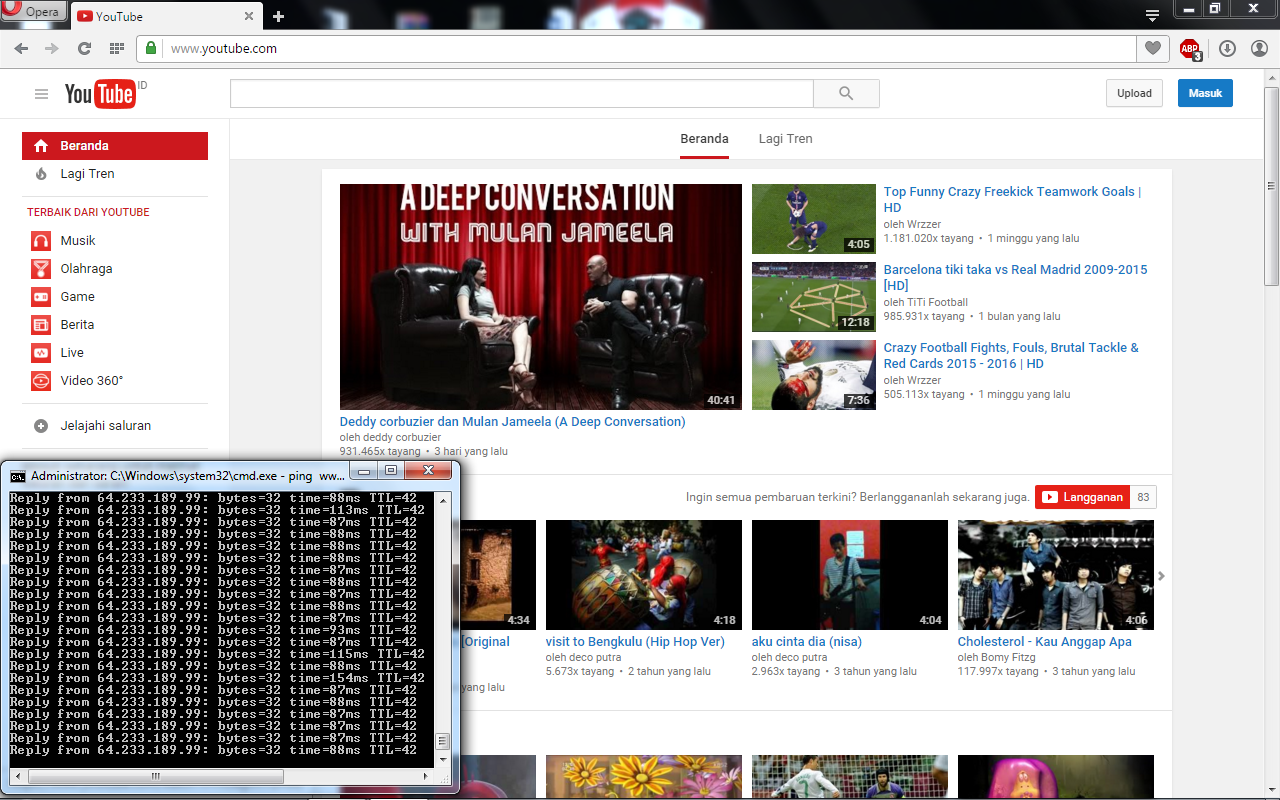Open Opera account profile icon
This screenshot has width=1280, height=800.
tap(1259, 48)
